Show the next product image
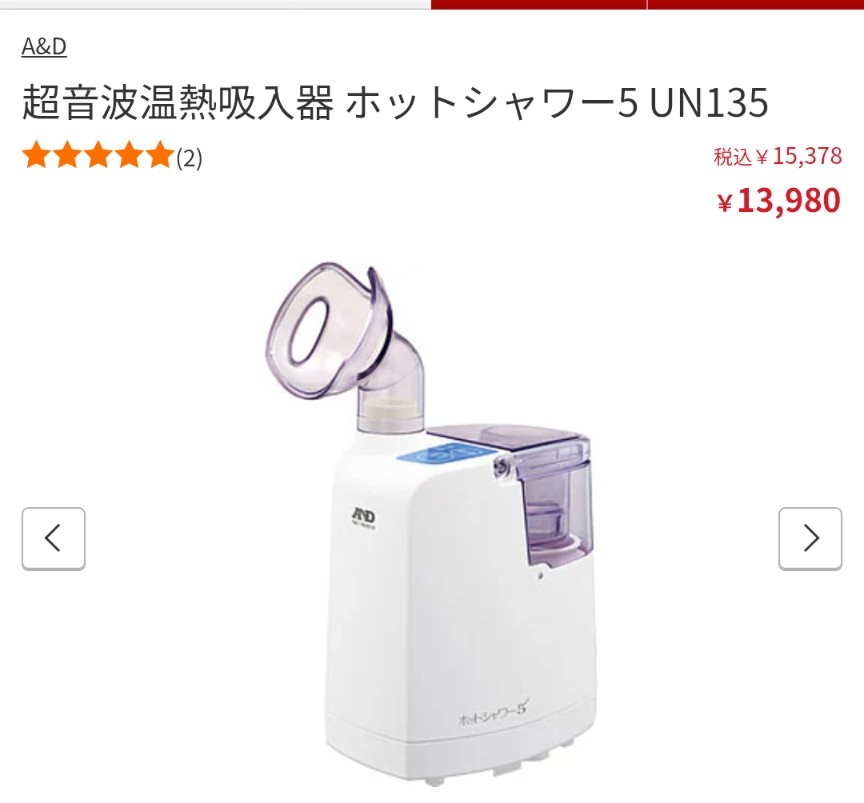864x803 pixels. pyautogui.click(x=810, y=539)
